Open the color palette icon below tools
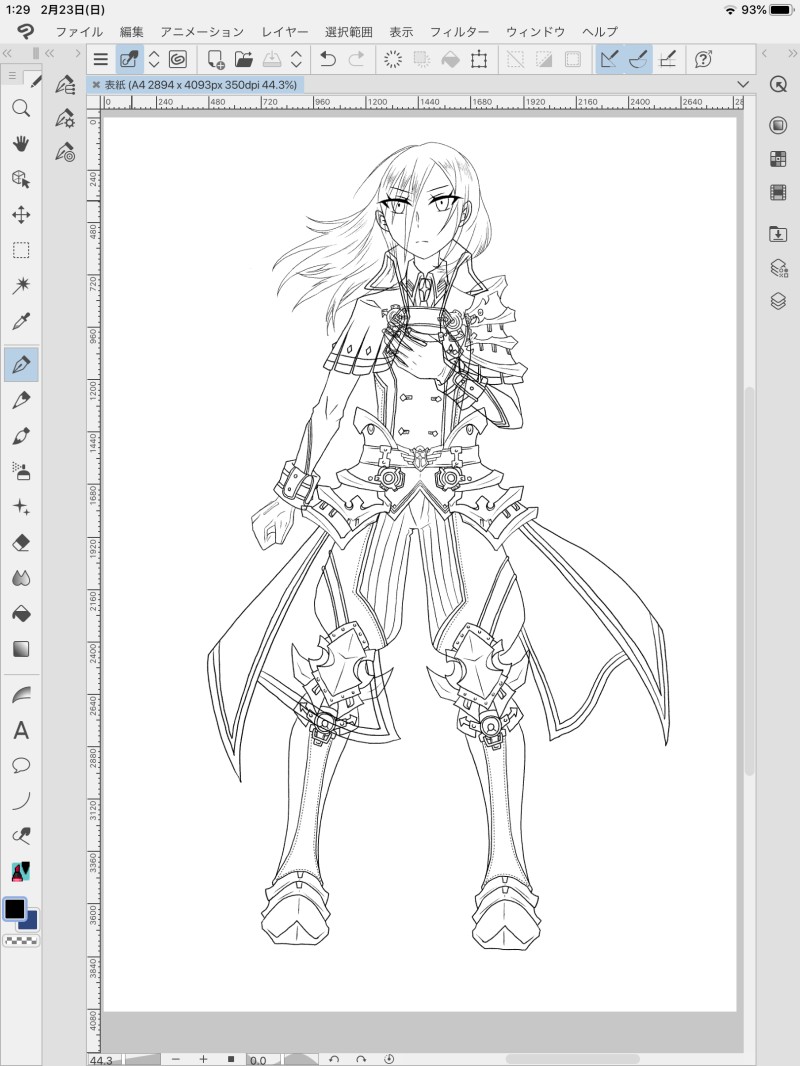 pyautogui.click(x=21, y=871)
